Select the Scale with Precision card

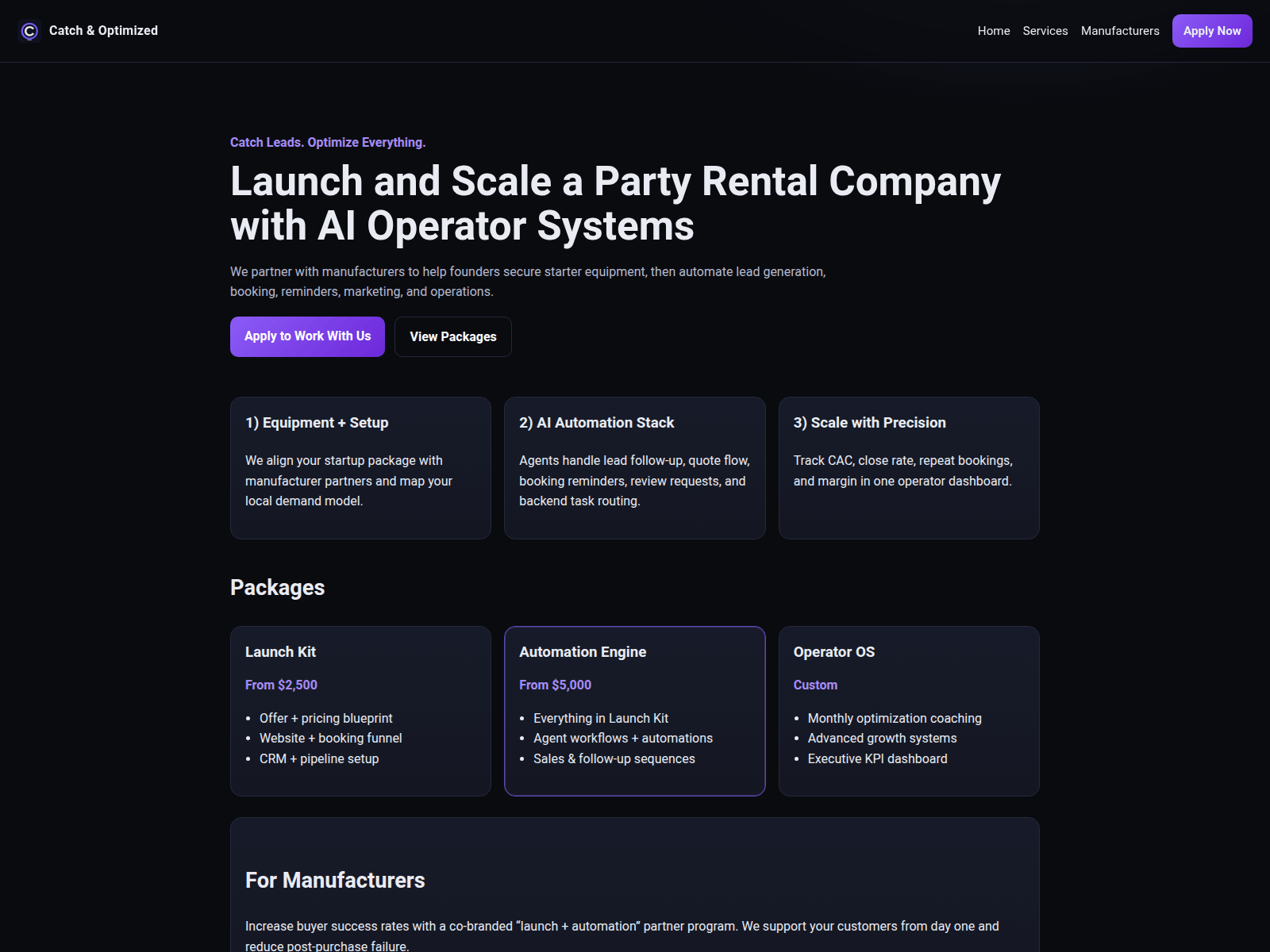click(908, 468)
